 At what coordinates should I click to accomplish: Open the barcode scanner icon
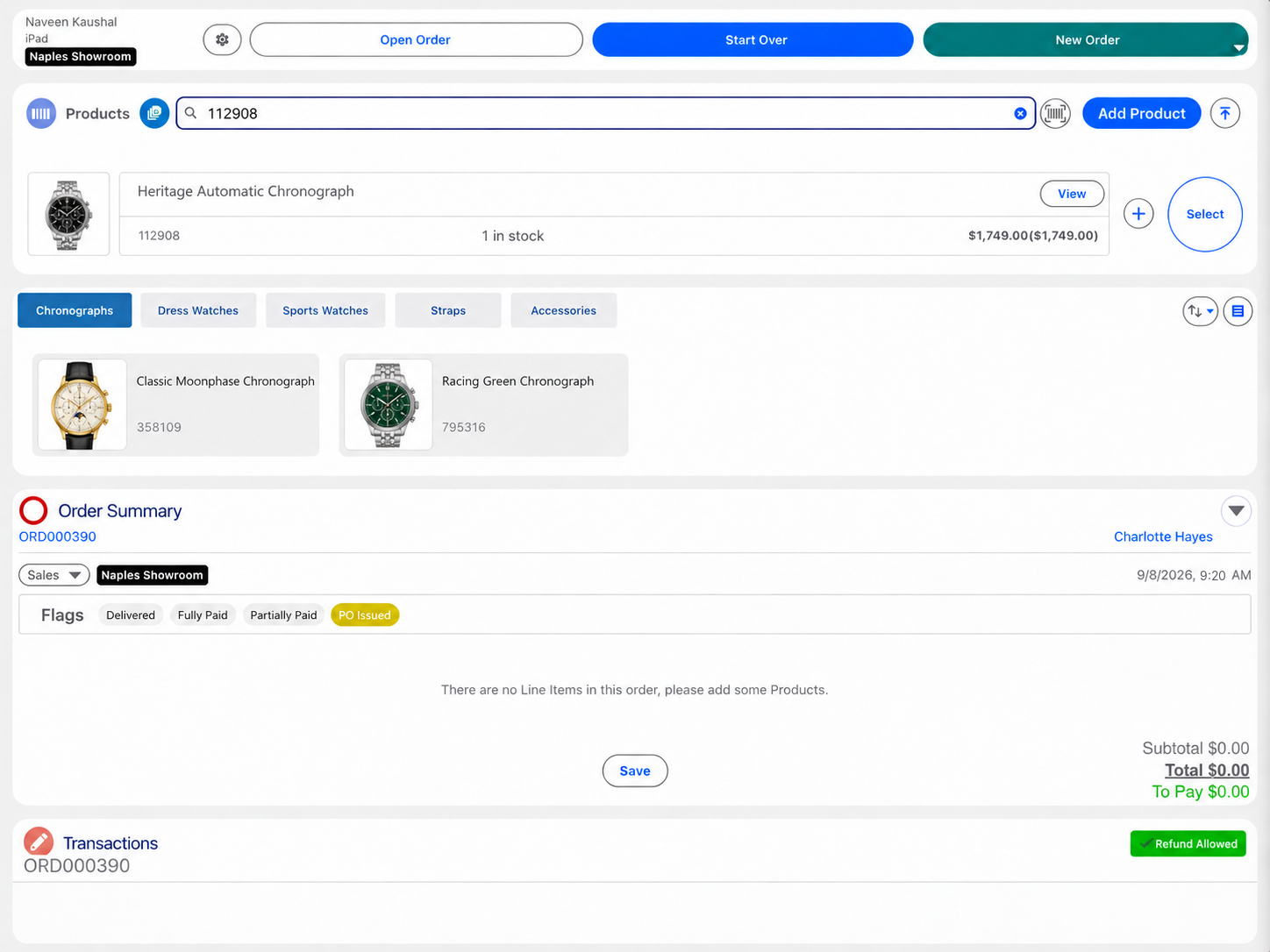point(1055,113)
